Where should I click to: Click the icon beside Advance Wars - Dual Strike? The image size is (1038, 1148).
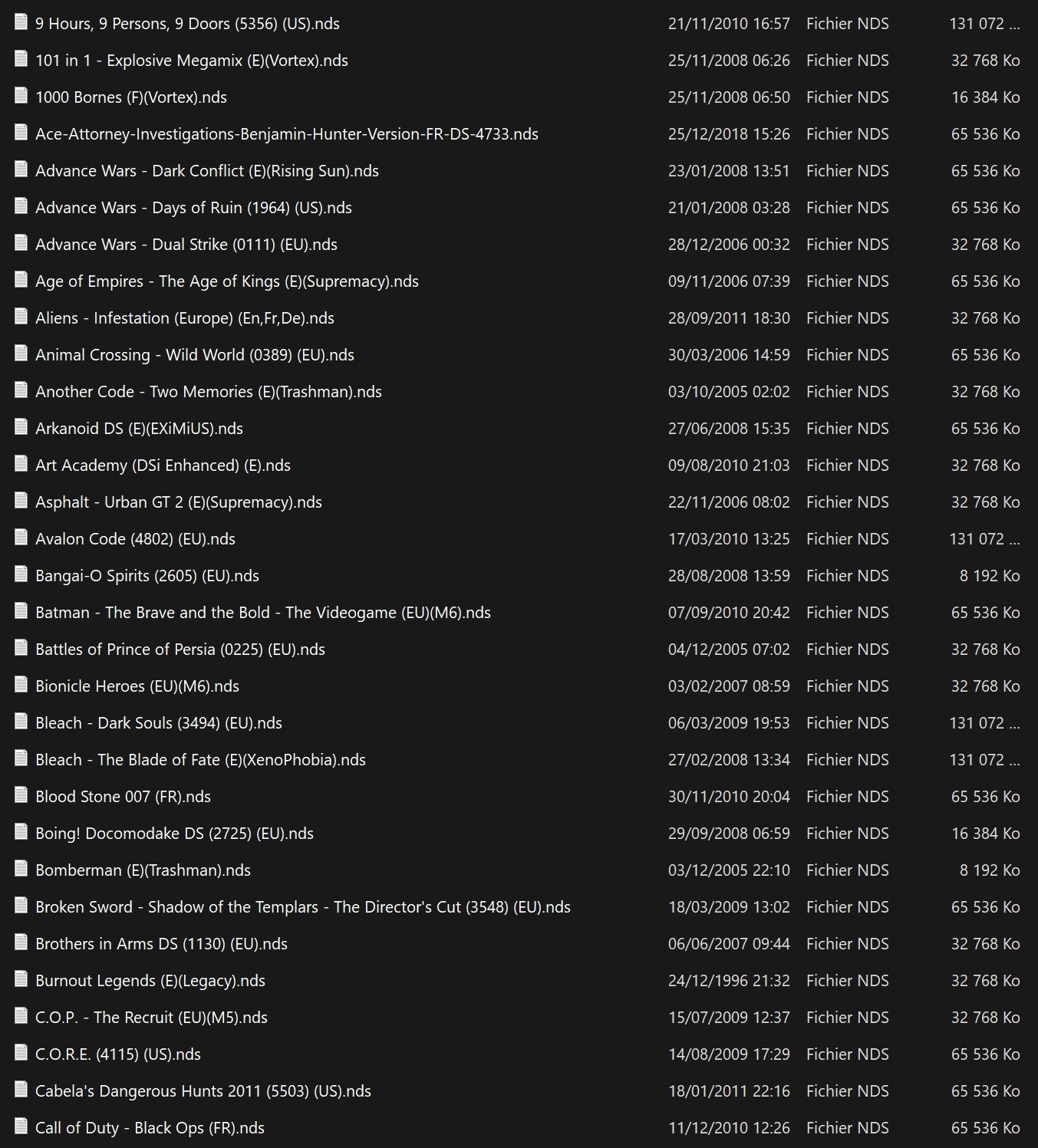point(21,243)
